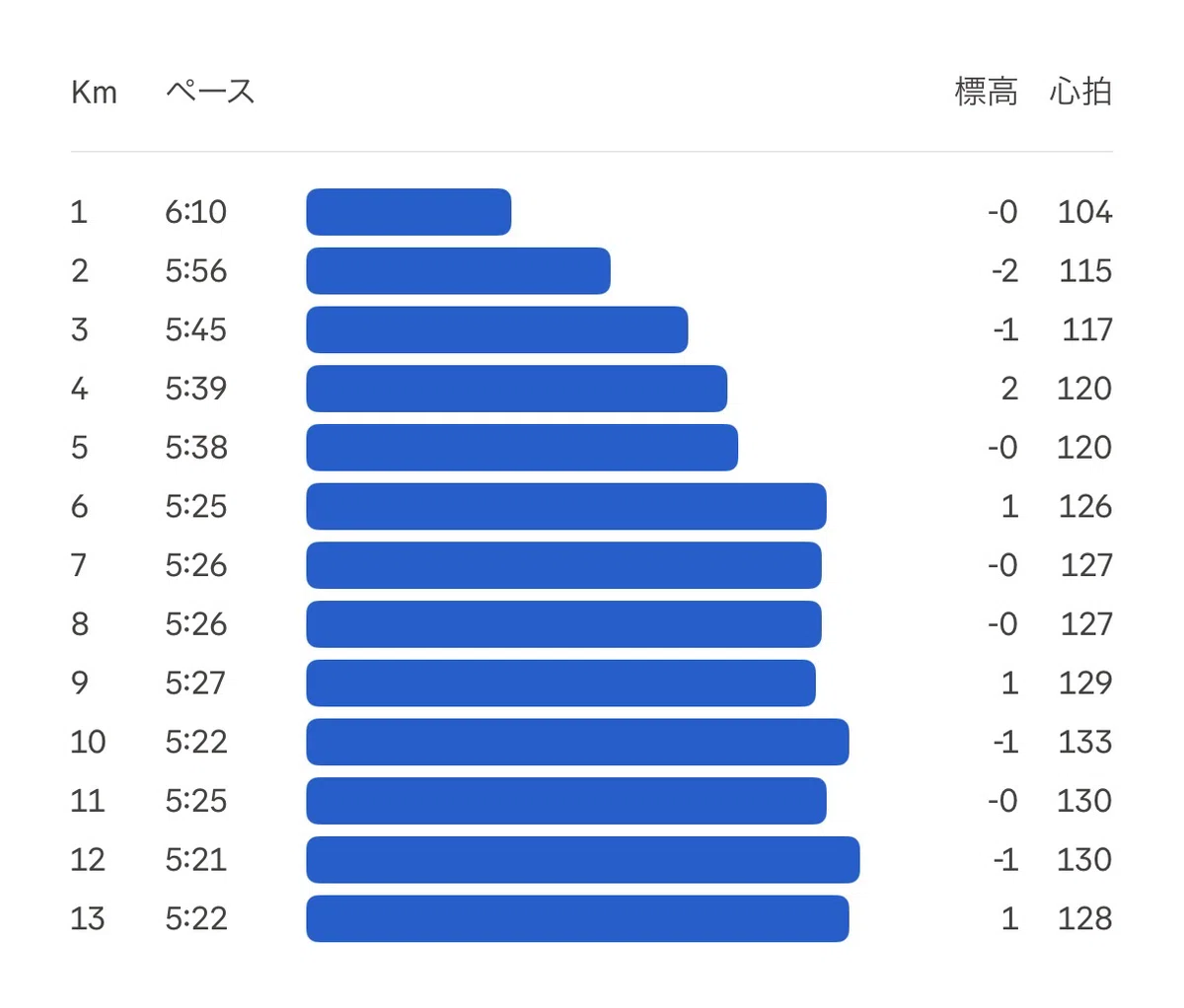This screenshot has height=1008, width=1184.
Task: Select the 5:26 pace for km 8
Action: point(195,623)
